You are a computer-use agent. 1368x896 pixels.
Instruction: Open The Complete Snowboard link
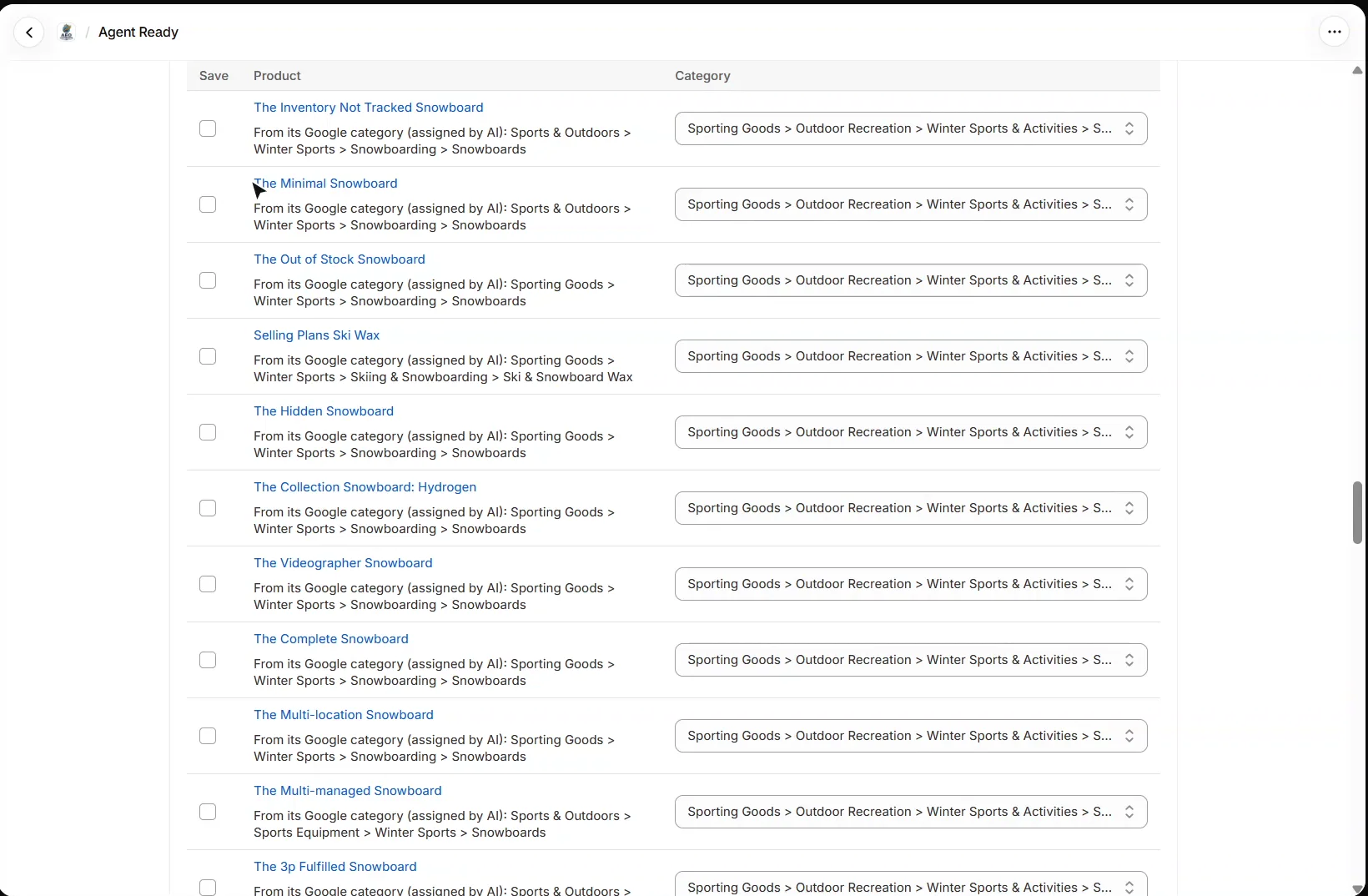click(331, 639)
